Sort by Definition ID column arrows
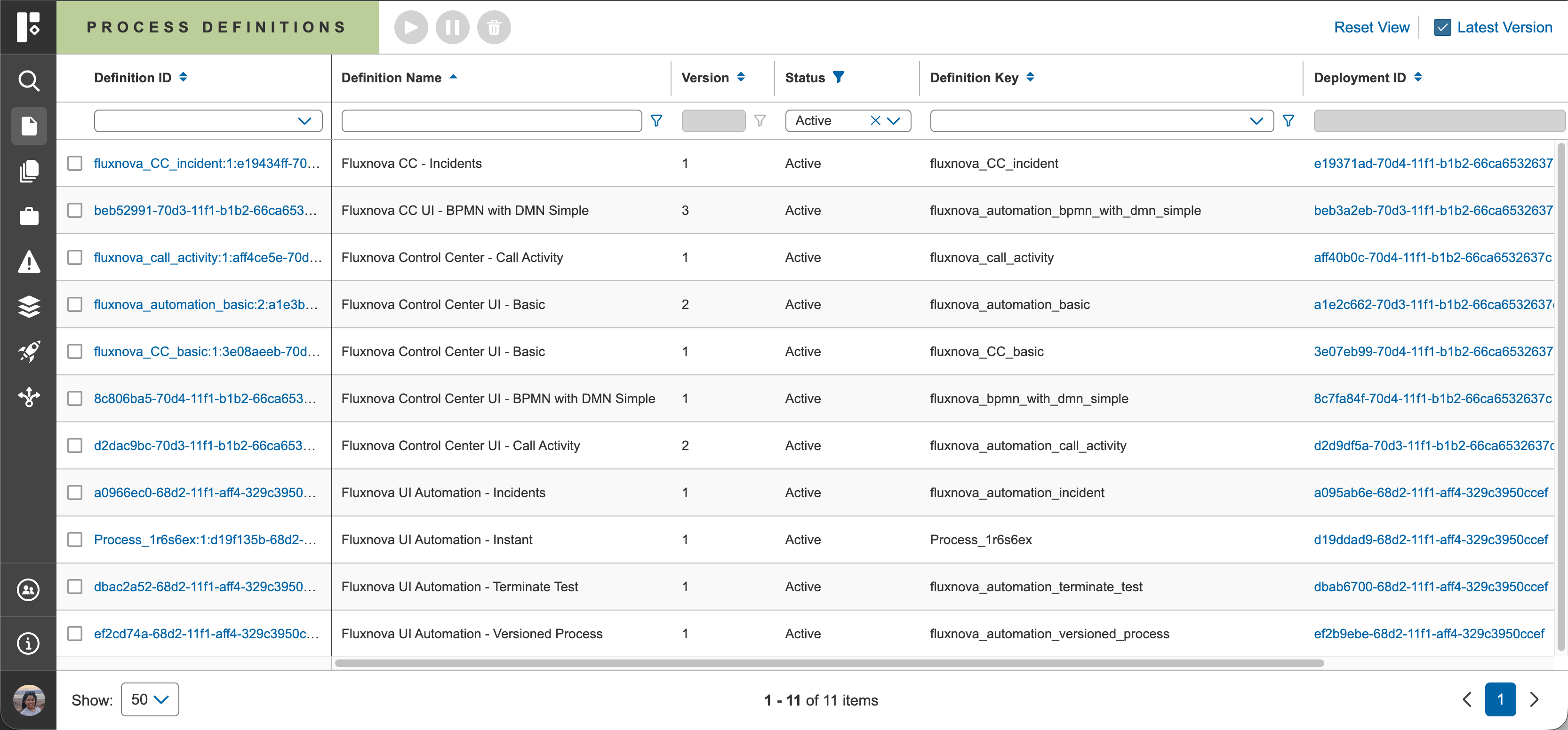This screenshot has height=730, width=1568. coord(183,77)
